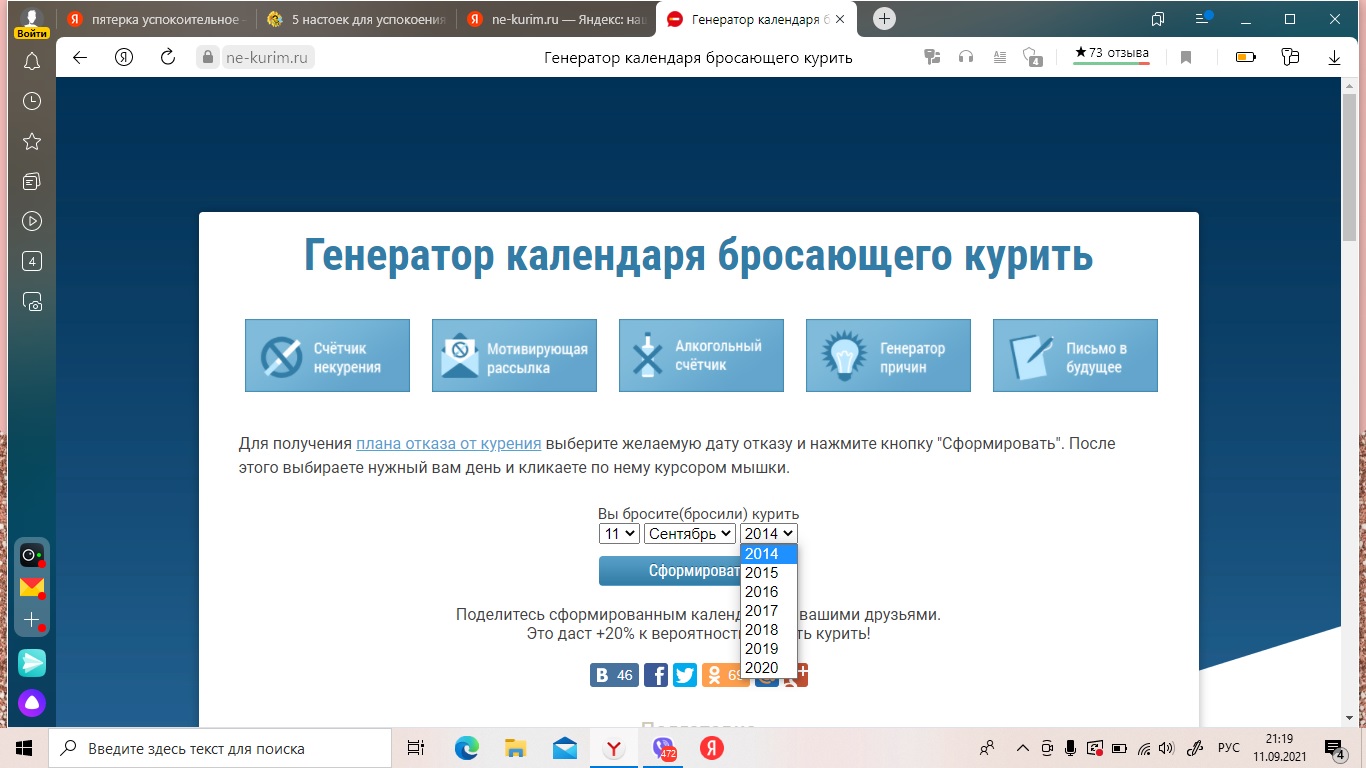Open the notifications bell in sidebar
The height and width of the screenshot is (768, 1366).
(32, 62)
